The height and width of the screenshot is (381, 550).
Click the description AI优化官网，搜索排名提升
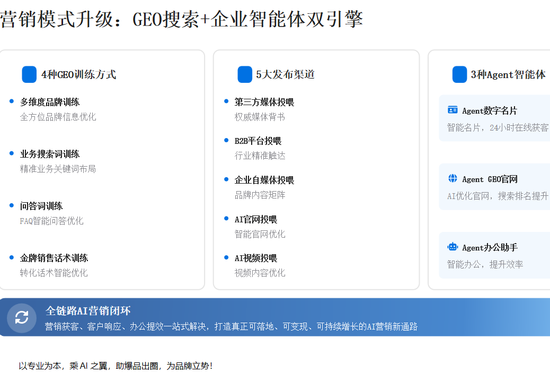(x=498, y=196)
